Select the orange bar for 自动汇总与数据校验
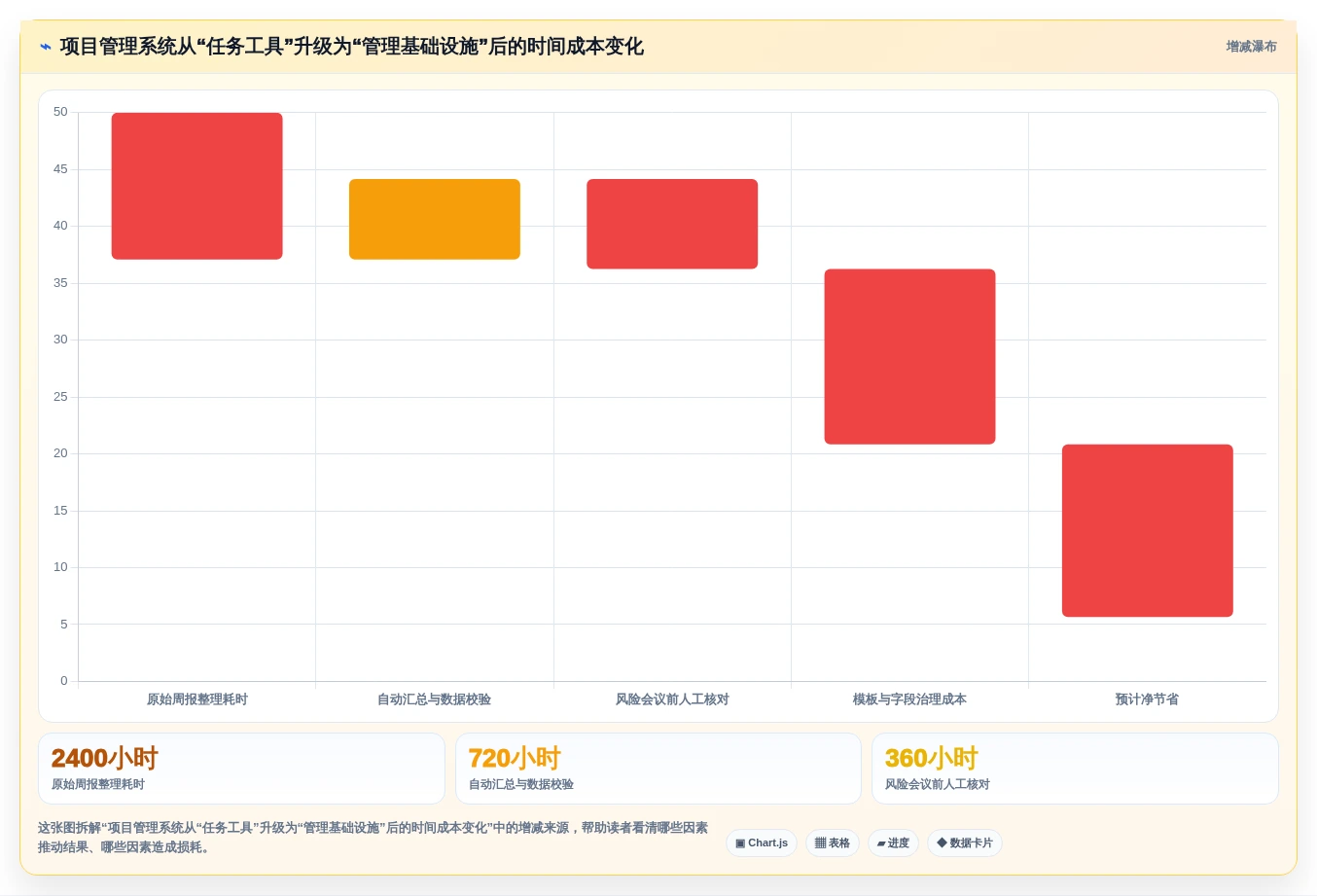 [x=435, y=219]
